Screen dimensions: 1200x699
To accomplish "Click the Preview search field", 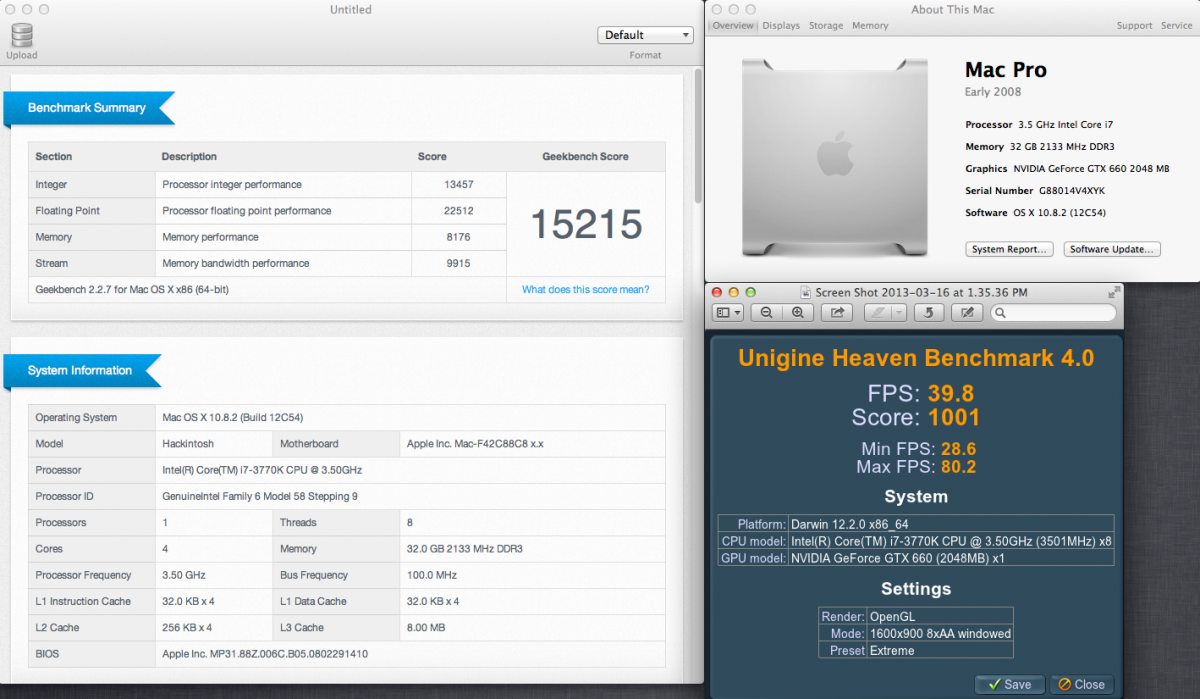I will pyautogui.click(x=1053, y=313).
